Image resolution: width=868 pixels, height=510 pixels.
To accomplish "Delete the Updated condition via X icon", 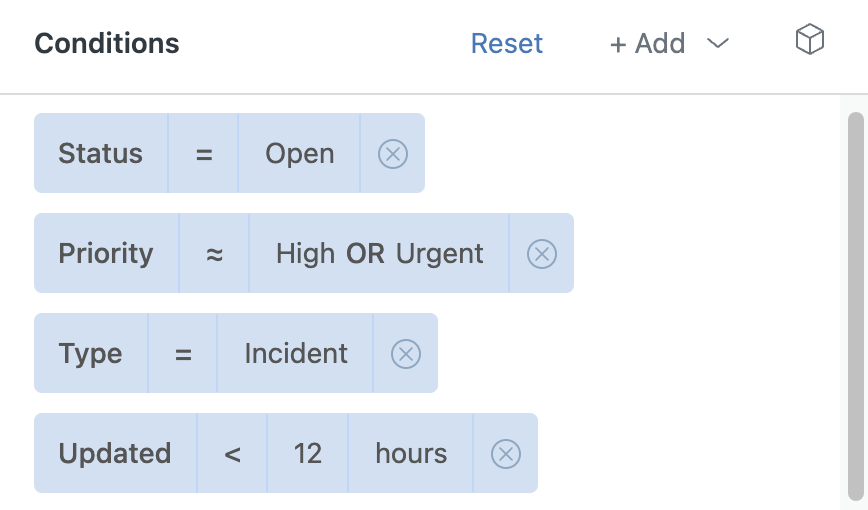I will [505, 454].
